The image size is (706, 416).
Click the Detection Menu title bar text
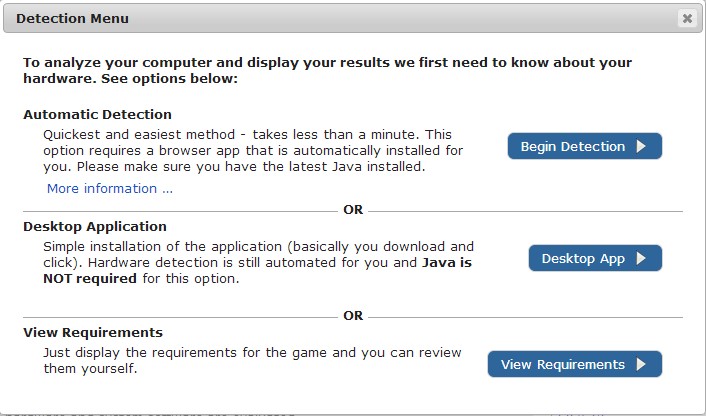click(x=72, y=18)
